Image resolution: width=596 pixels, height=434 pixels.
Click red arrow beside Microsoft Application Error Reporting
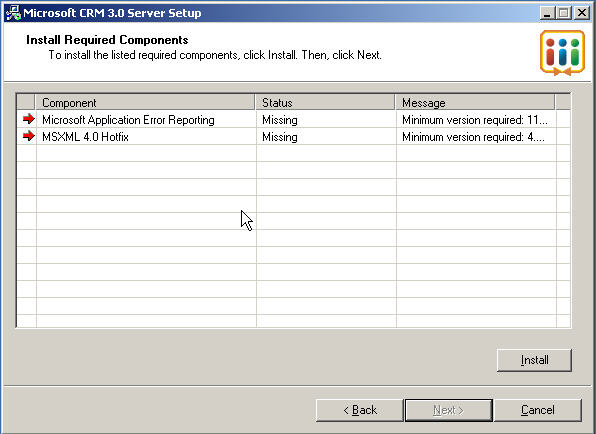coord(29,119)
